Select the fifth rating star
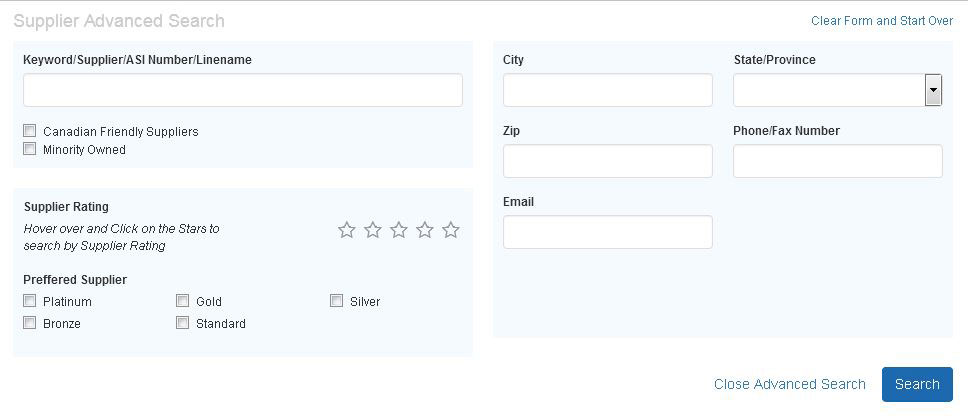The image size is (968, 416). 451,230
